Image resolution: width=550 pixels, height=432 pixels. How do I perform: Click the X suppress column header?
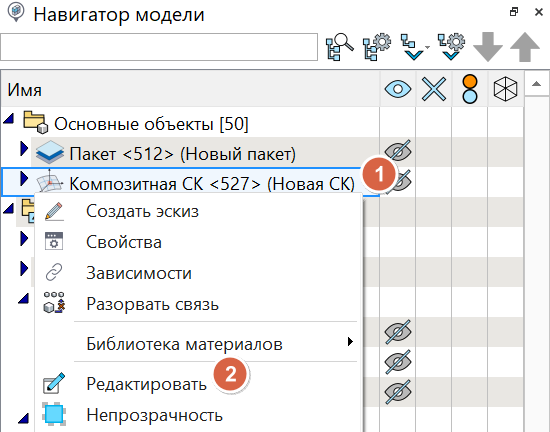coord(434,89)
